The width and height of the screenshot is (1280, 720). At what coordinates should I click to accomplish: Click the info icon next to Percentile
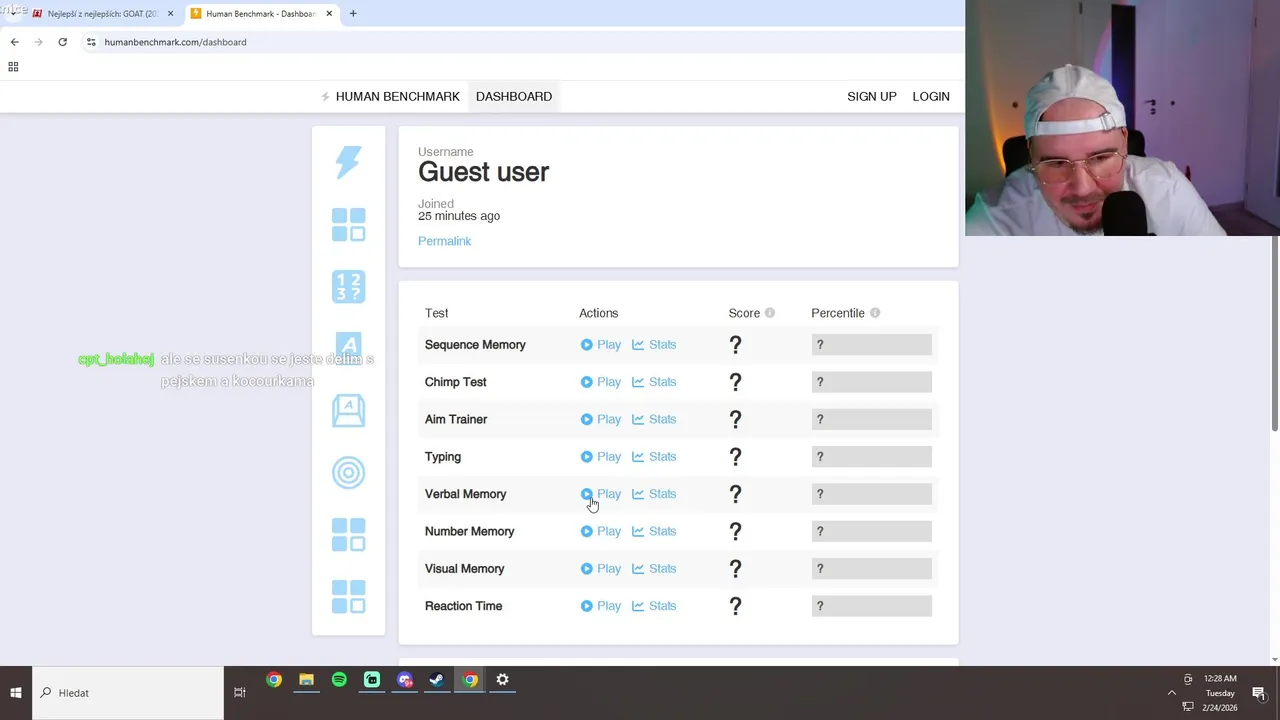(875, 313)
